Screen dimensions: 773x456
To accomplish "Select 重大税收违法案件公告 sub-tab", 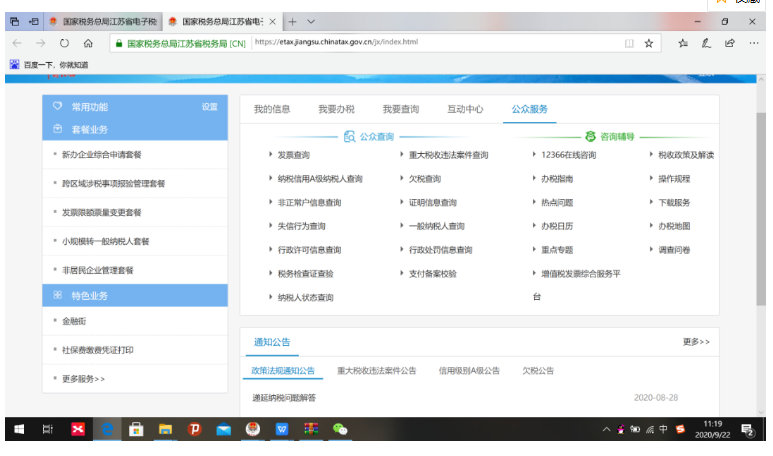I will pos(377,371).
